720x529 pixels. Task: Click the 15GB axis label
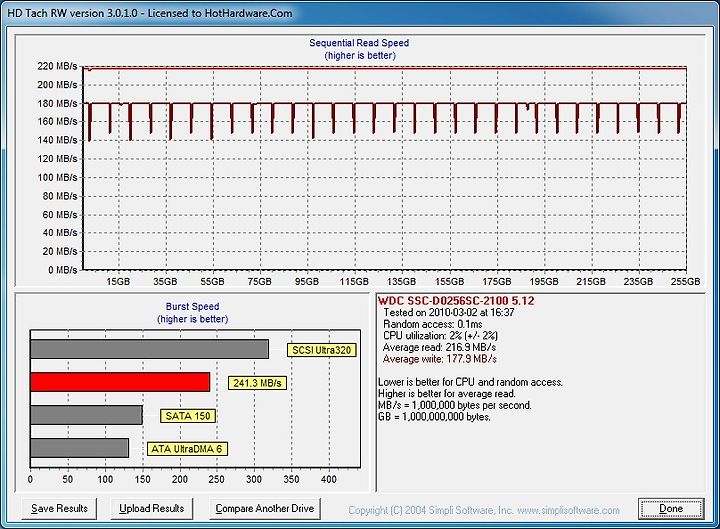coord(118,281)
